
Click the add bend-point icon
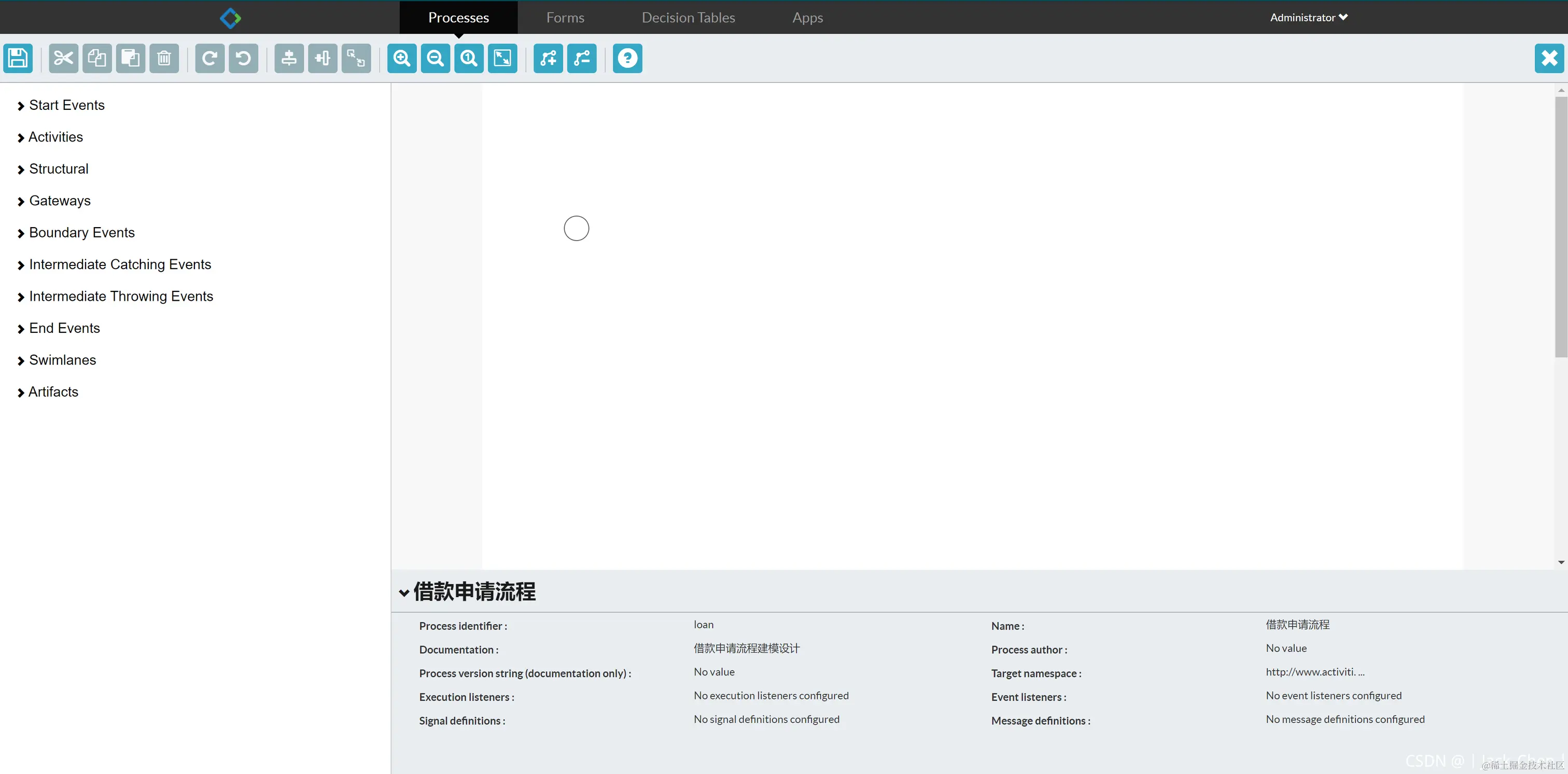548,59
